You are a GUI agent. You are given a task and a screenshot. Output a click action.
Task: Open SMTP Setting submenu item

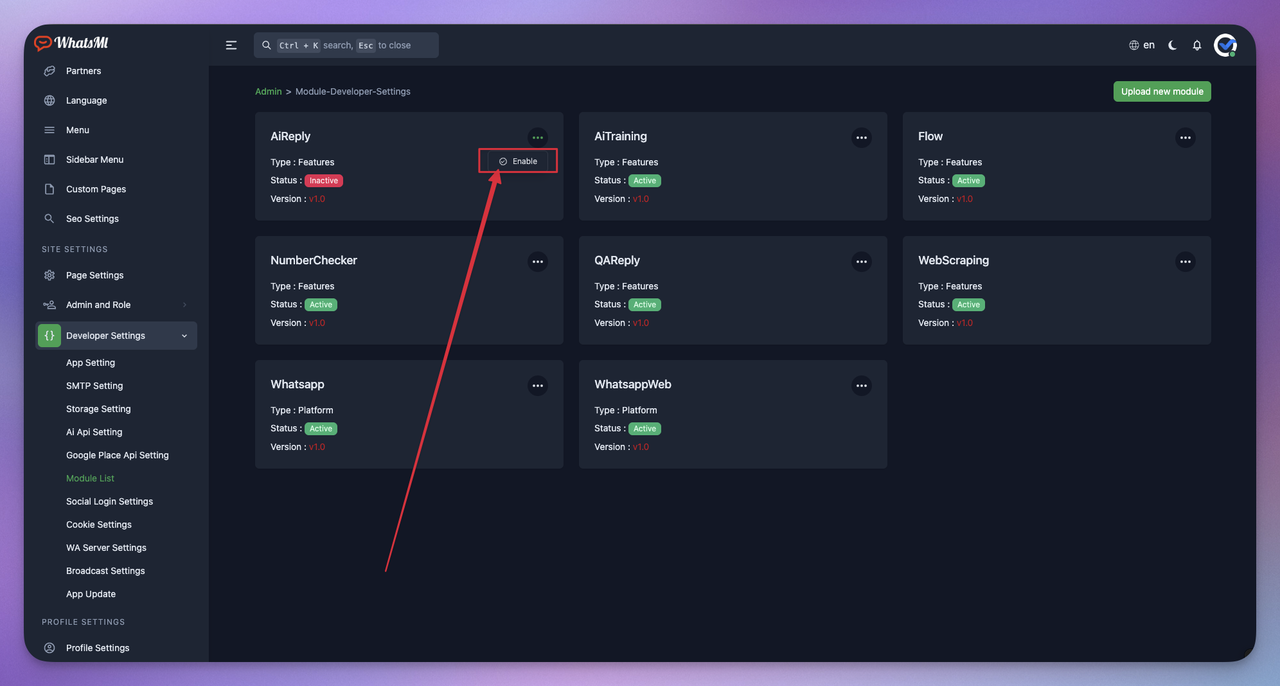(x=94, y=386)
